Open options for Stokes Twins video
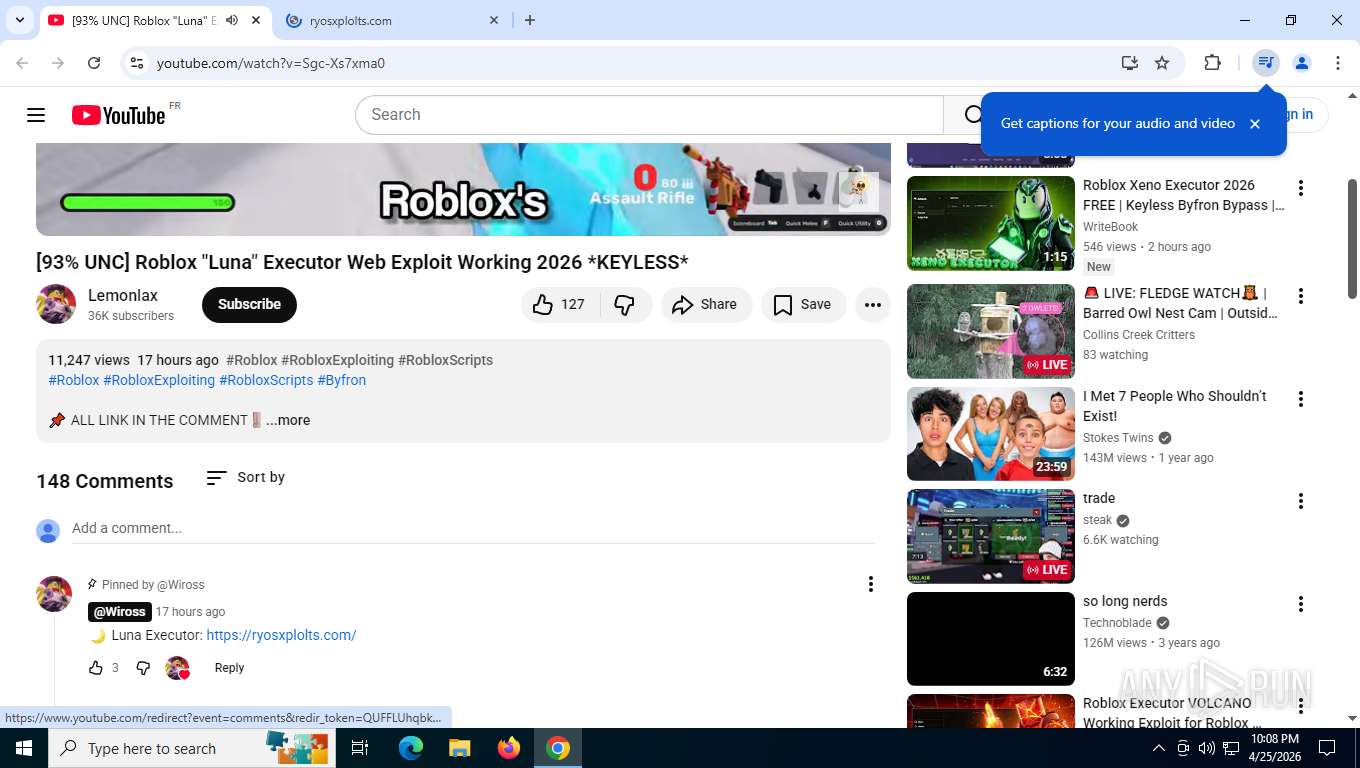Viewport: 1360px width, 768px height. point(1301,399)
